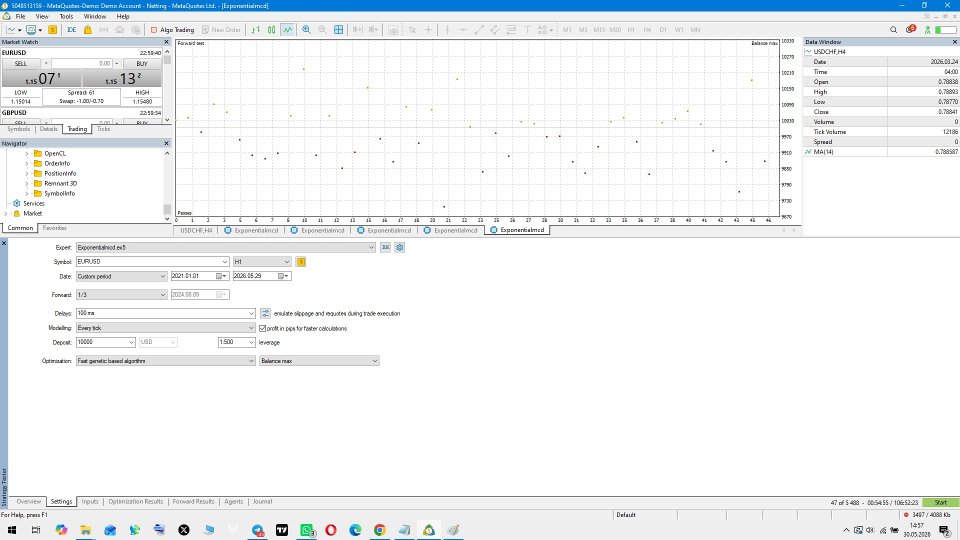Click the tile windows grid icon
Screen dimensions: 960x540
coord(339,29)
